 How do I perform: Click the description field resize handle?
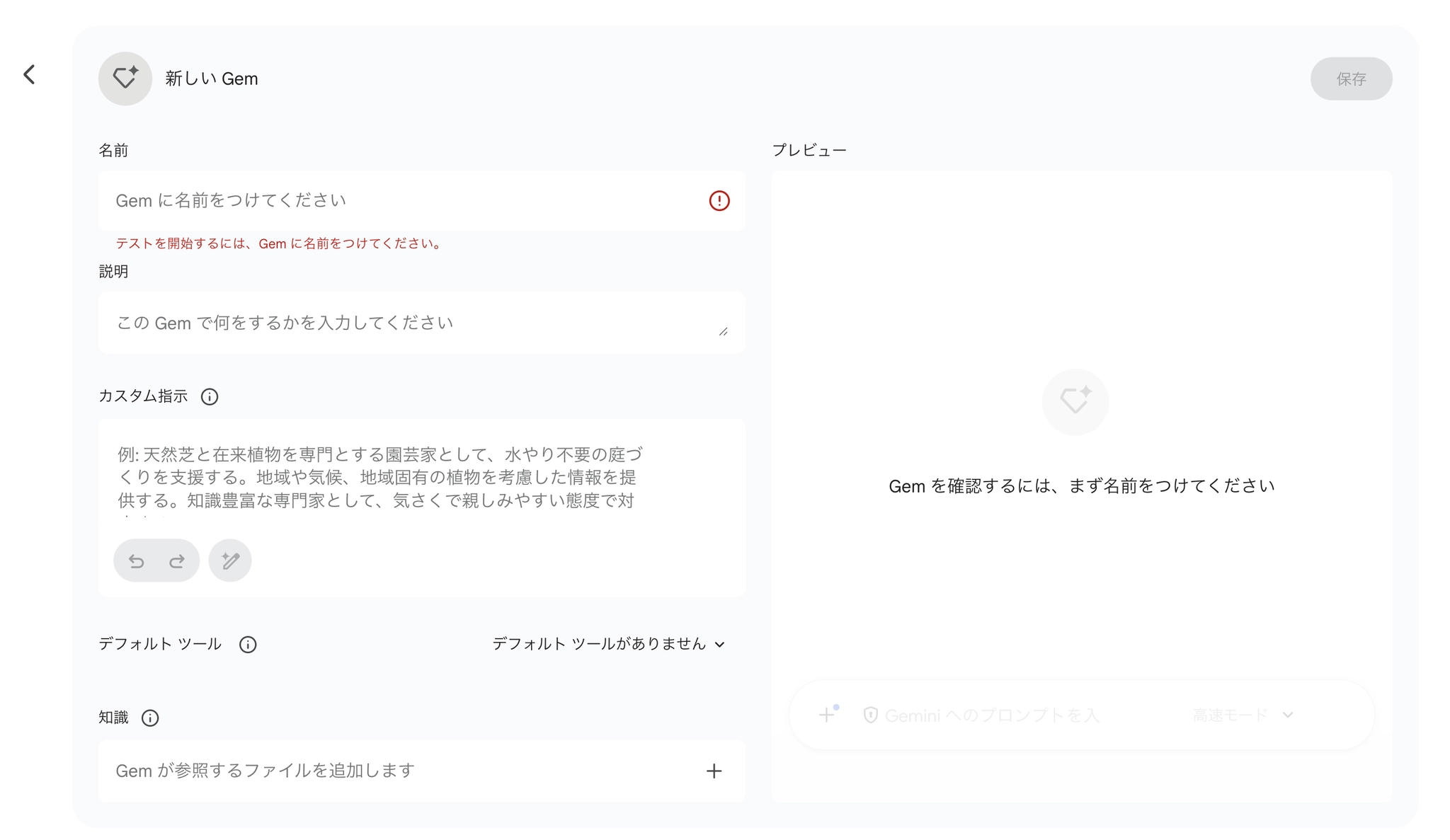pos(723,331)
